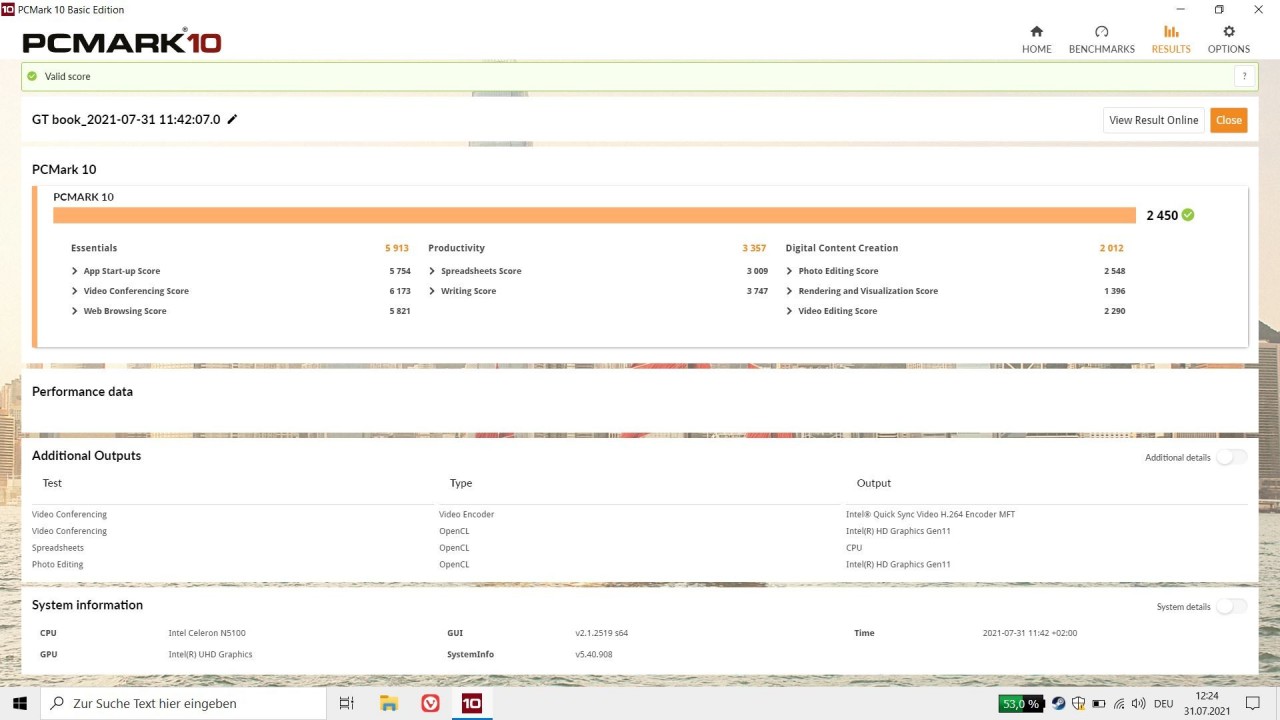The image size is (1280, 720).
Task: Open the volume tray icon
Action: 1138,703
